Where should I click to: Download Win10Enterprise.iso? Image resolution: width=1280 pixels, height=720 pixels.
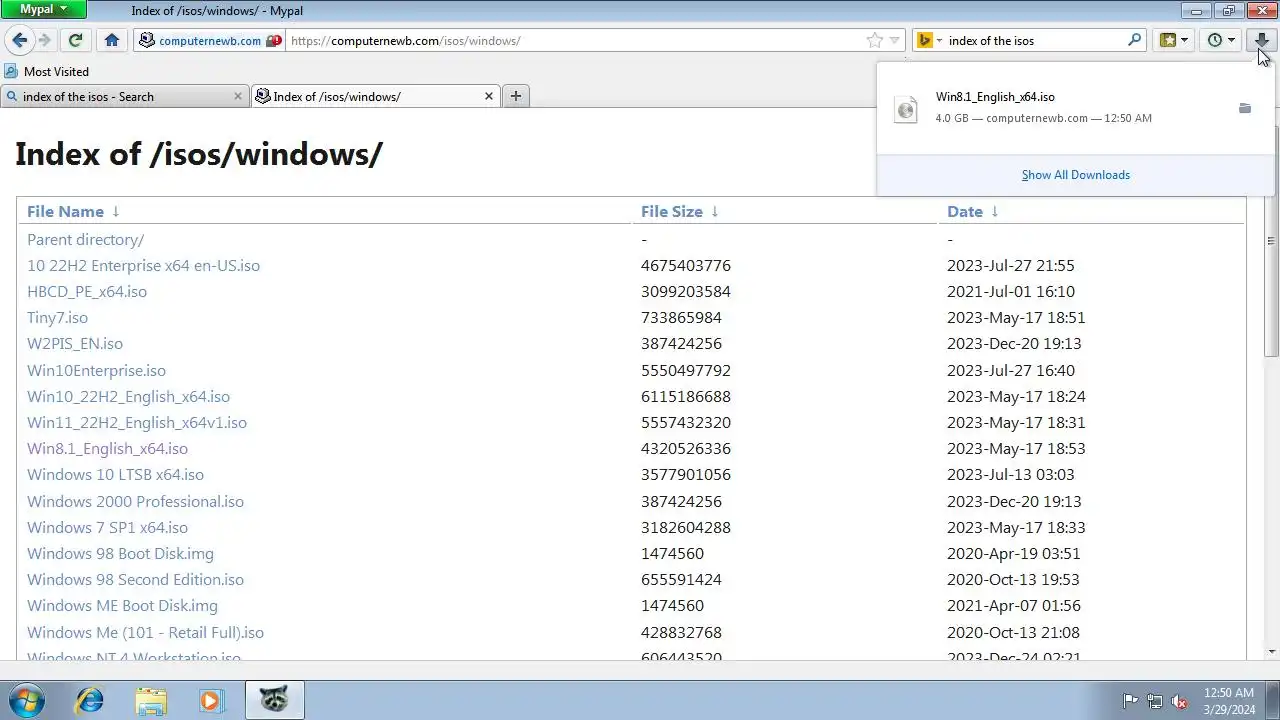(x=96, y=371)
